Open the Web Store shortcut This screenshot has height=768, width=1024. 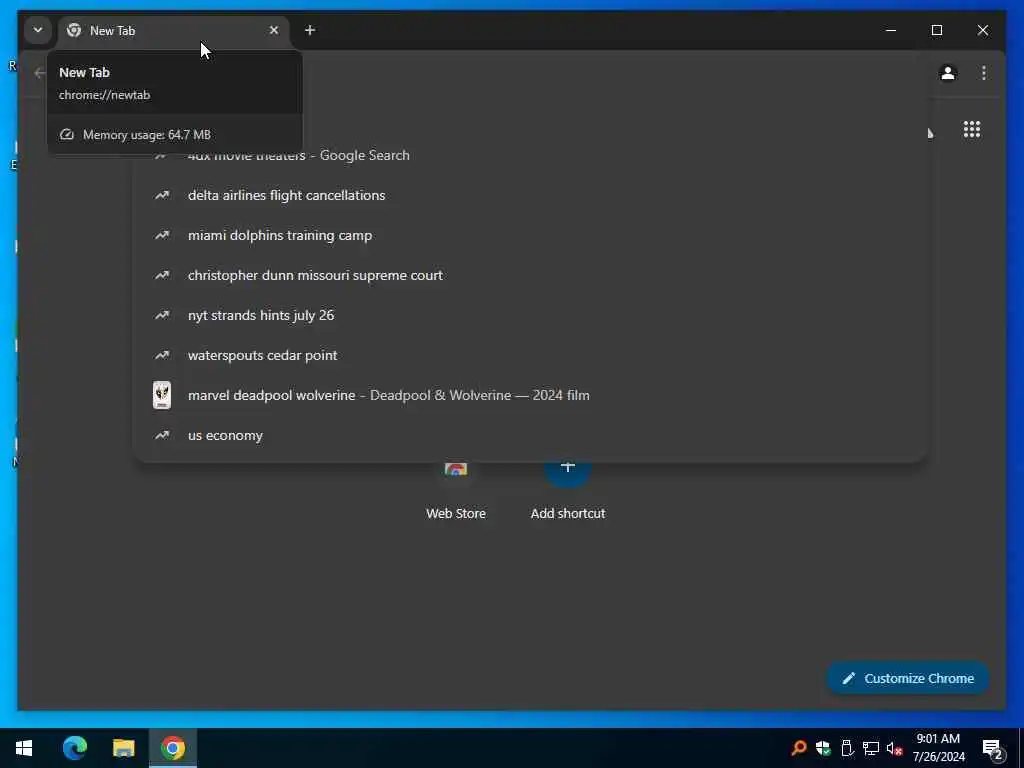coord(456,490)
